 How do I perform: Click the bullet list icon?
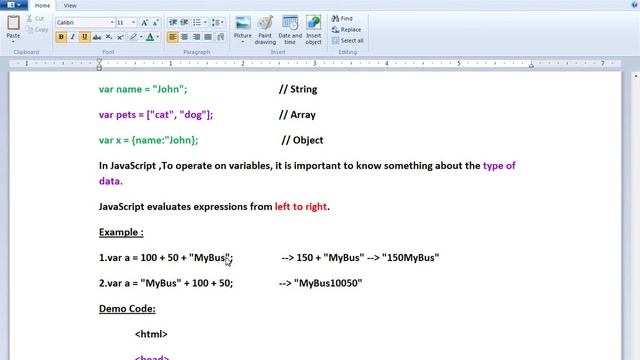[197, 22]
